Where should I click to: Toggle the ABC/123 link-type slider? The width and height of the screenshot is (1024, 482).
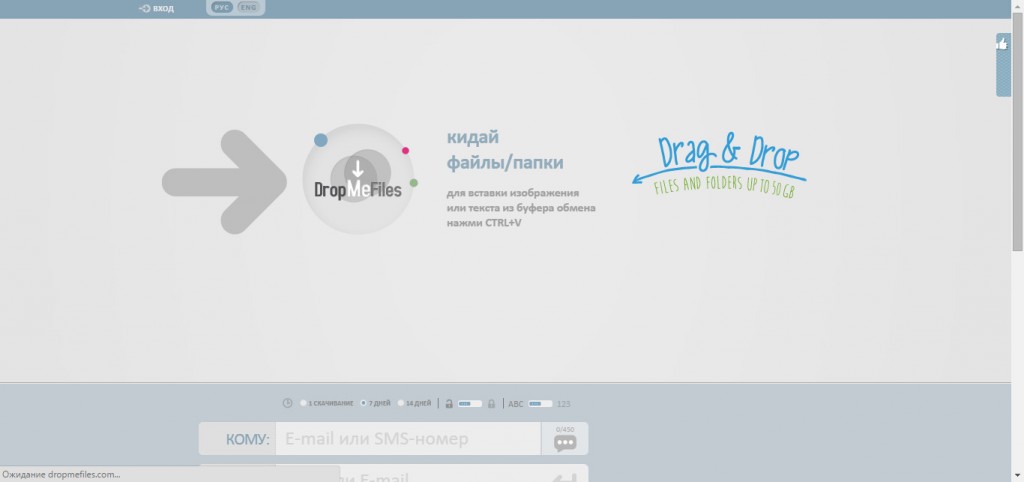pyautogui.click(x=540, y=404)
